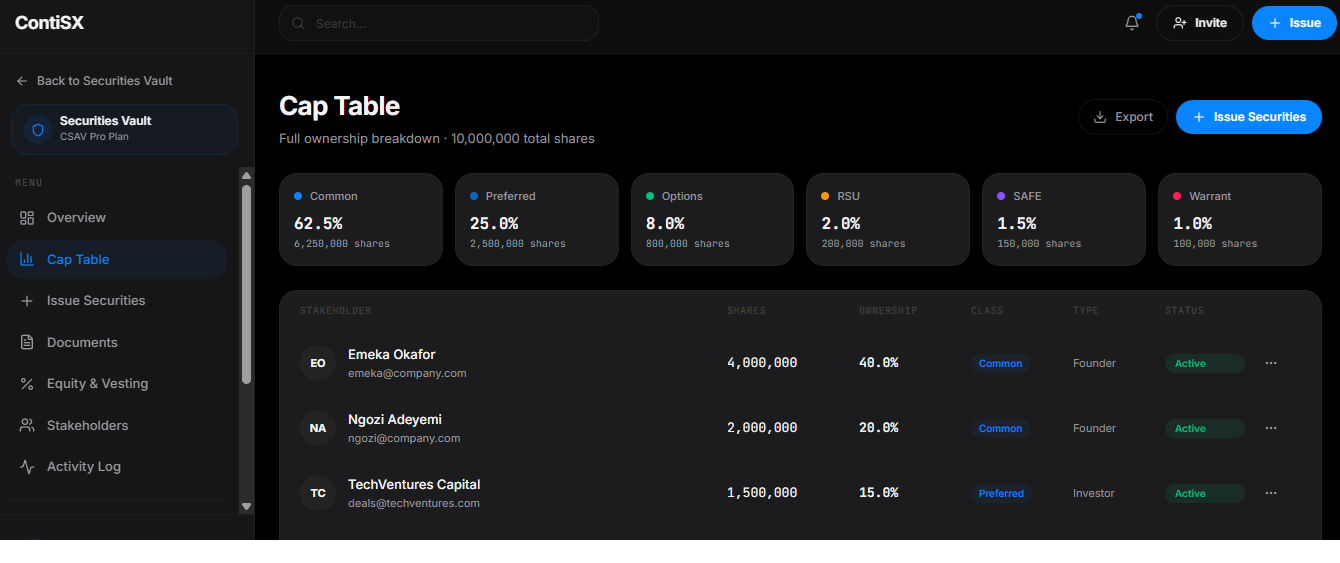1340x563 pixels.
Task: Click the EO avatar for Emeka Okafor
Action: point(318,363)
